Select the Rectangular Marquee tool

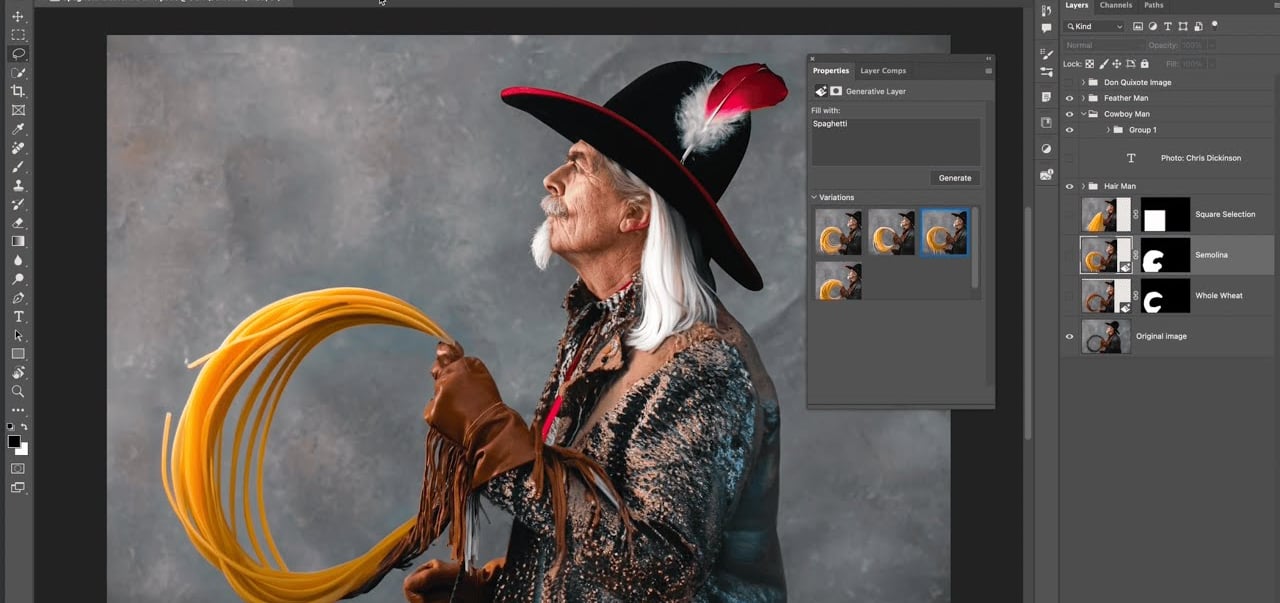click(x=18, y=35)
